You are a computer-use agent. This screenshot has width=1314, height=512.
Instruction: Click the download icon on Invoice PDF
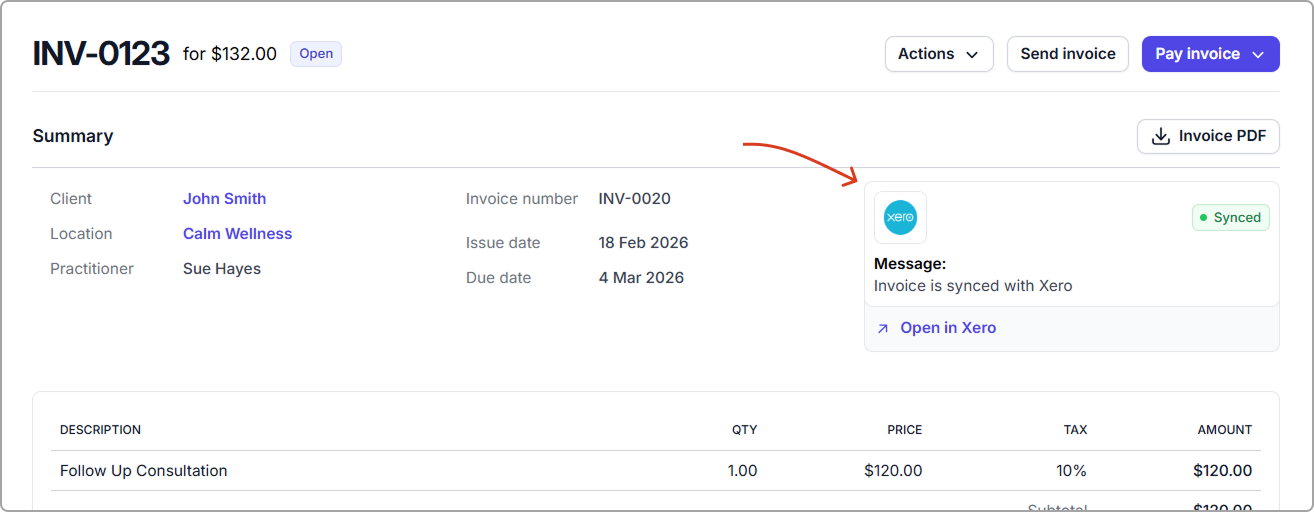point(1161,137)
